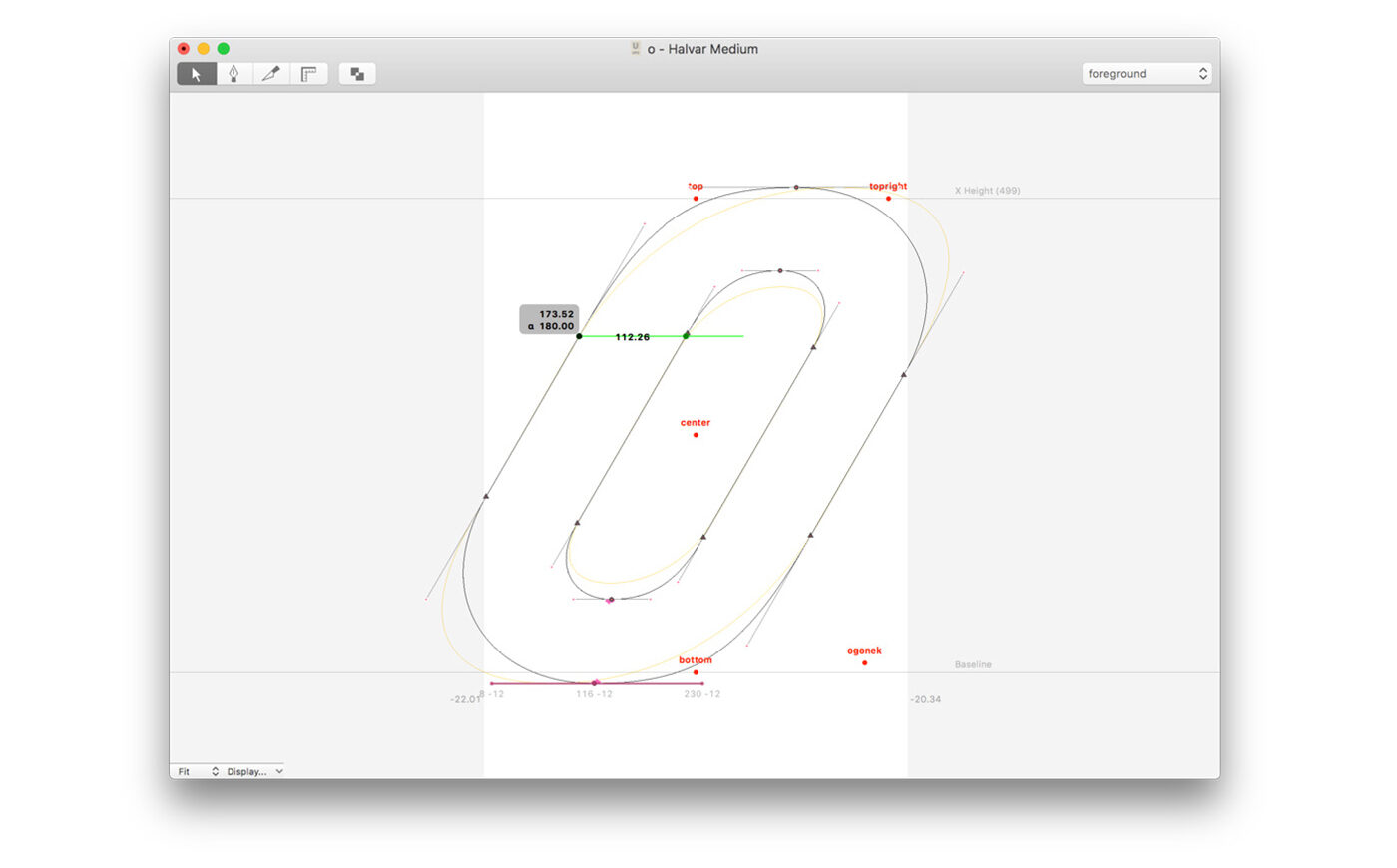Click the top on-curve point of outer contour
Screen dimensions: 1397x868
795,187
